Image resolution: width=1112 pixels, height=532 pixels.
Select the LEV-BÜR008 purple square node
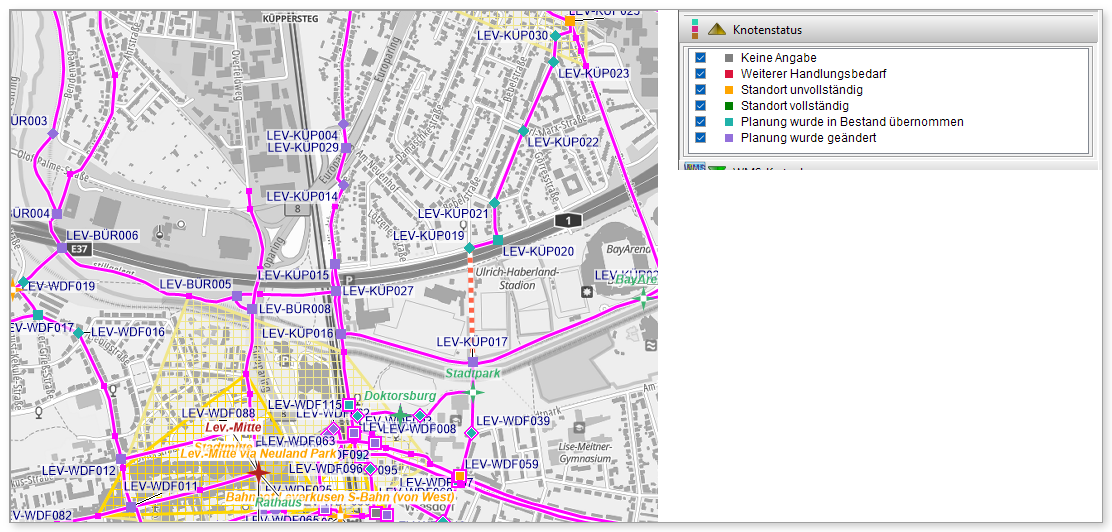(x=252, y=309)
